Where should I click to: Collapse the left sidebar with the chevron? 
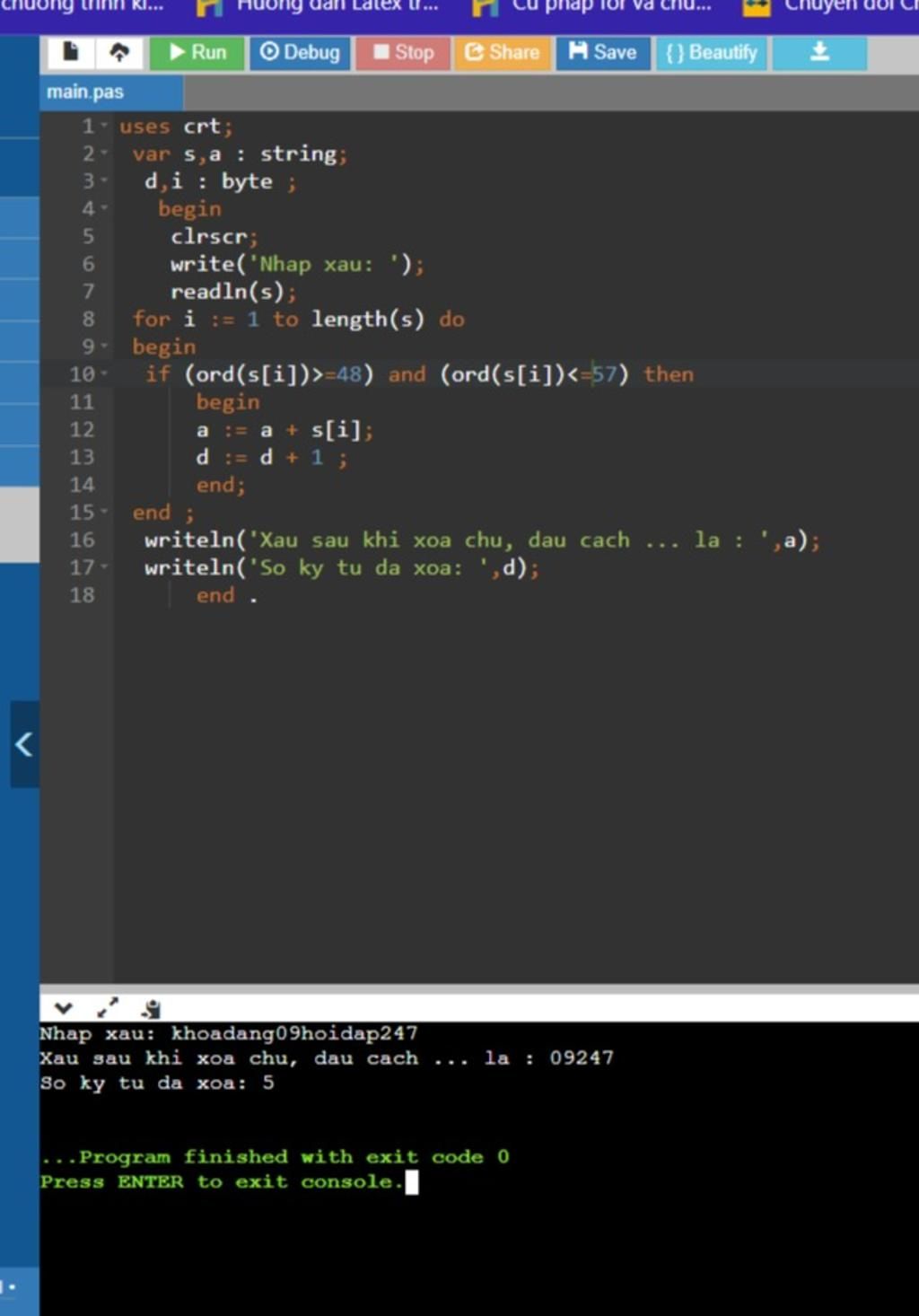(x=24, y=744)
